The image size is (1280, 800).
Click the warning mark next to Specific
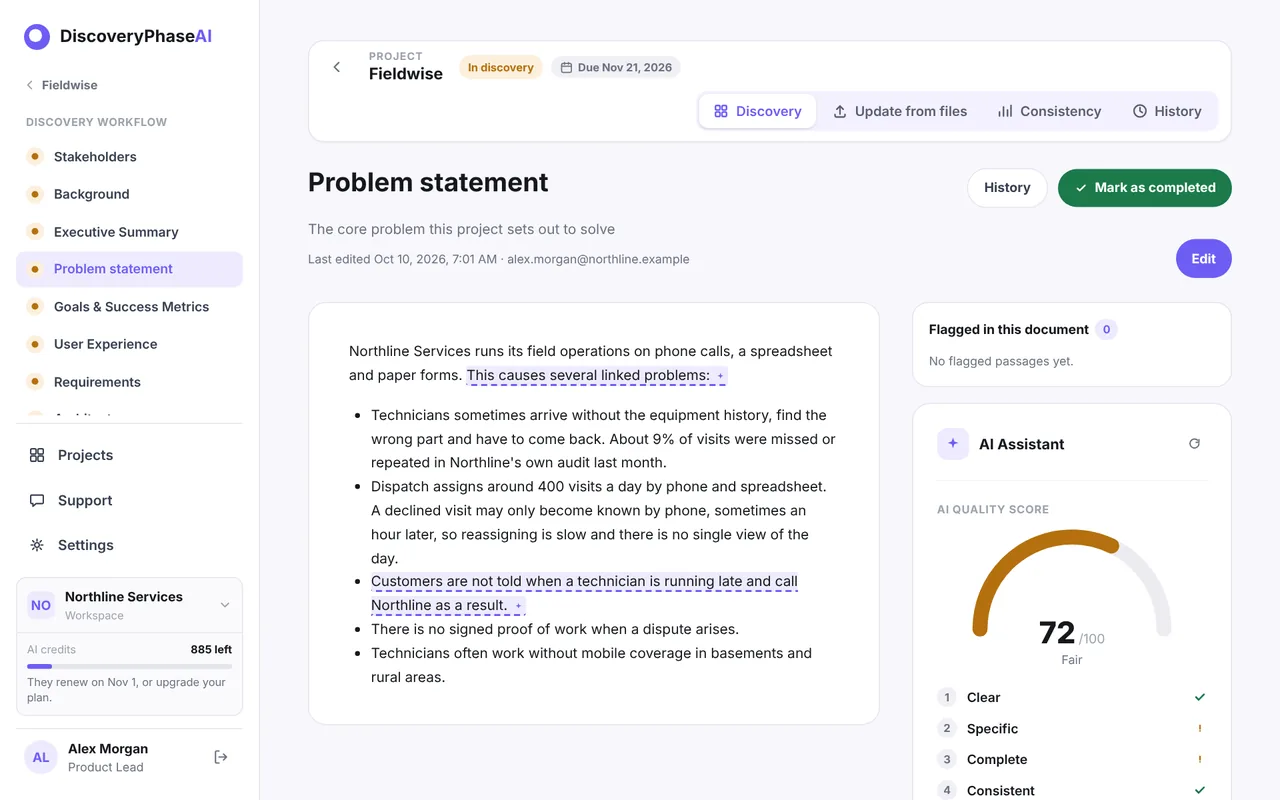pos(1200,729)
